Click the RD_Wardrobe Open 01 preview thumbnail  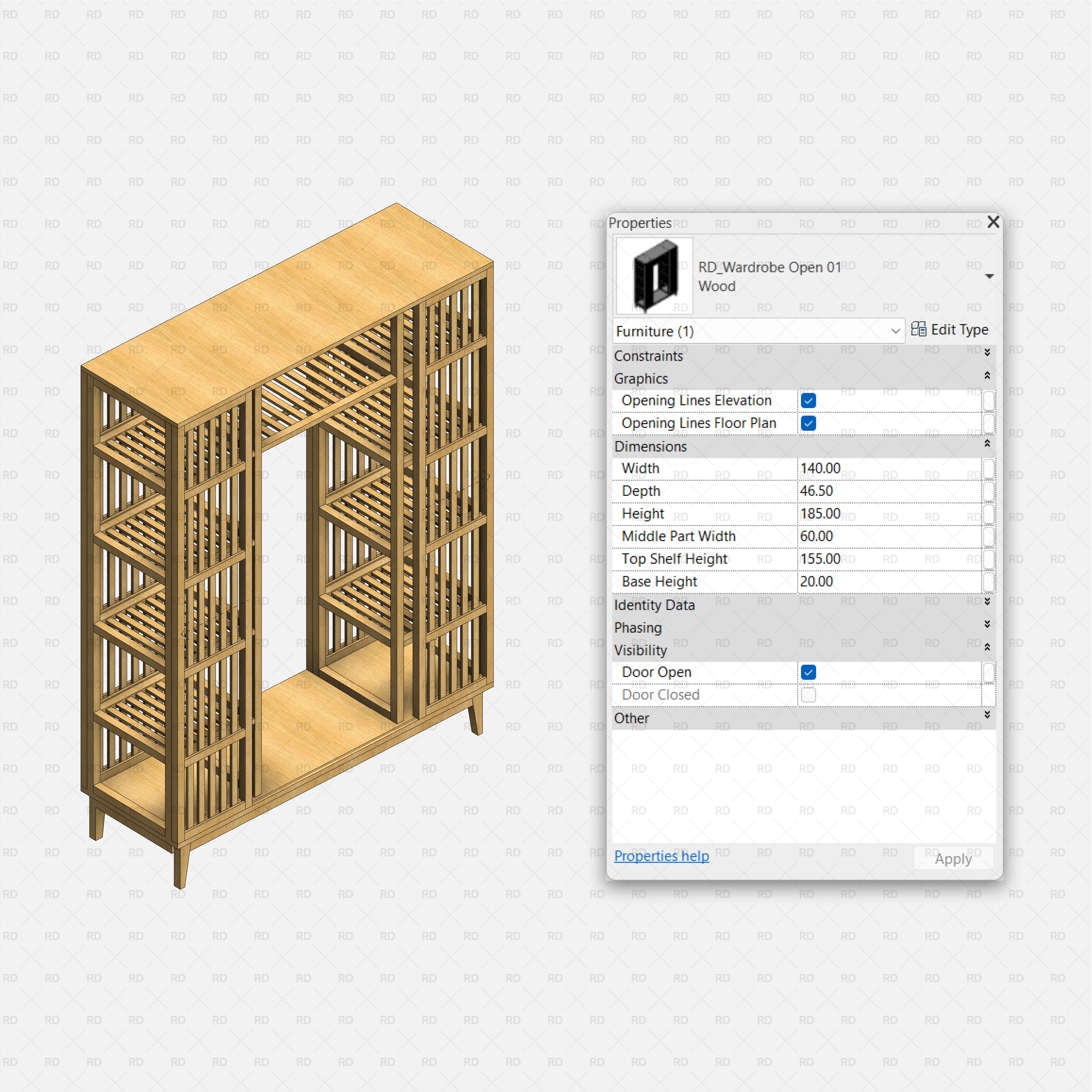click(653, 275)
